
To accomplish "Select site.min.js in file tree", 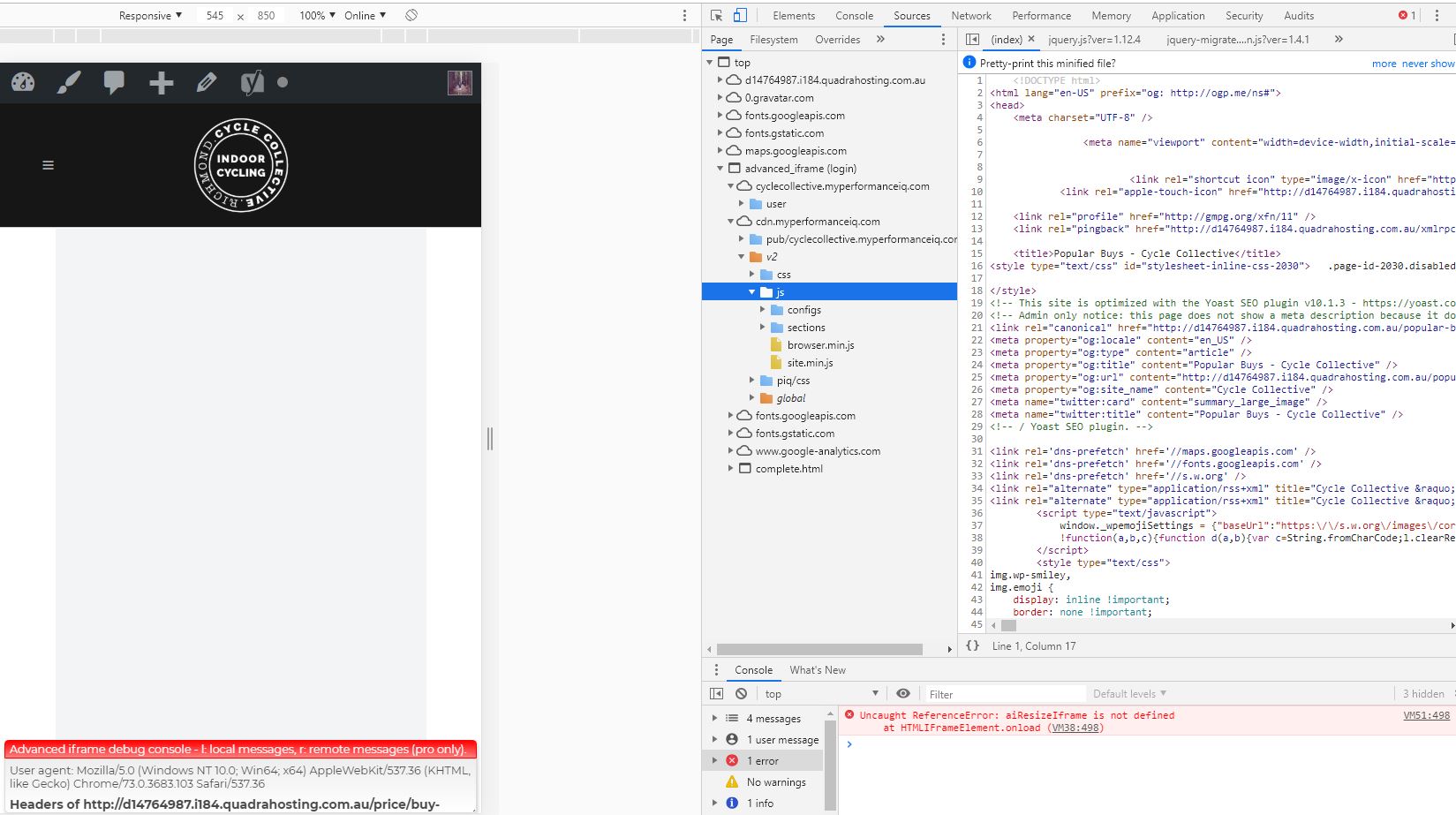I will click(810, 363).
